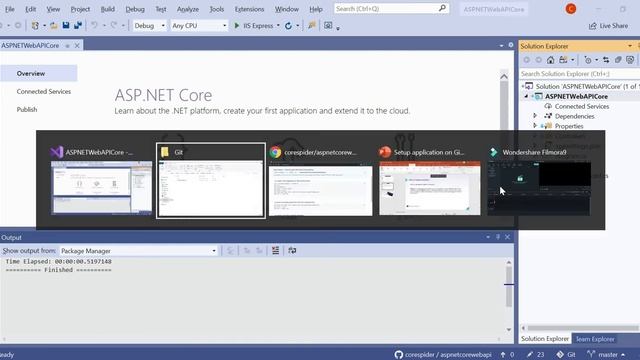Screen dimensions: 640x360
Task: Click the Solution Explorer horizontal scrollbar
Action: pyautogui.click(x=582, y=328)
